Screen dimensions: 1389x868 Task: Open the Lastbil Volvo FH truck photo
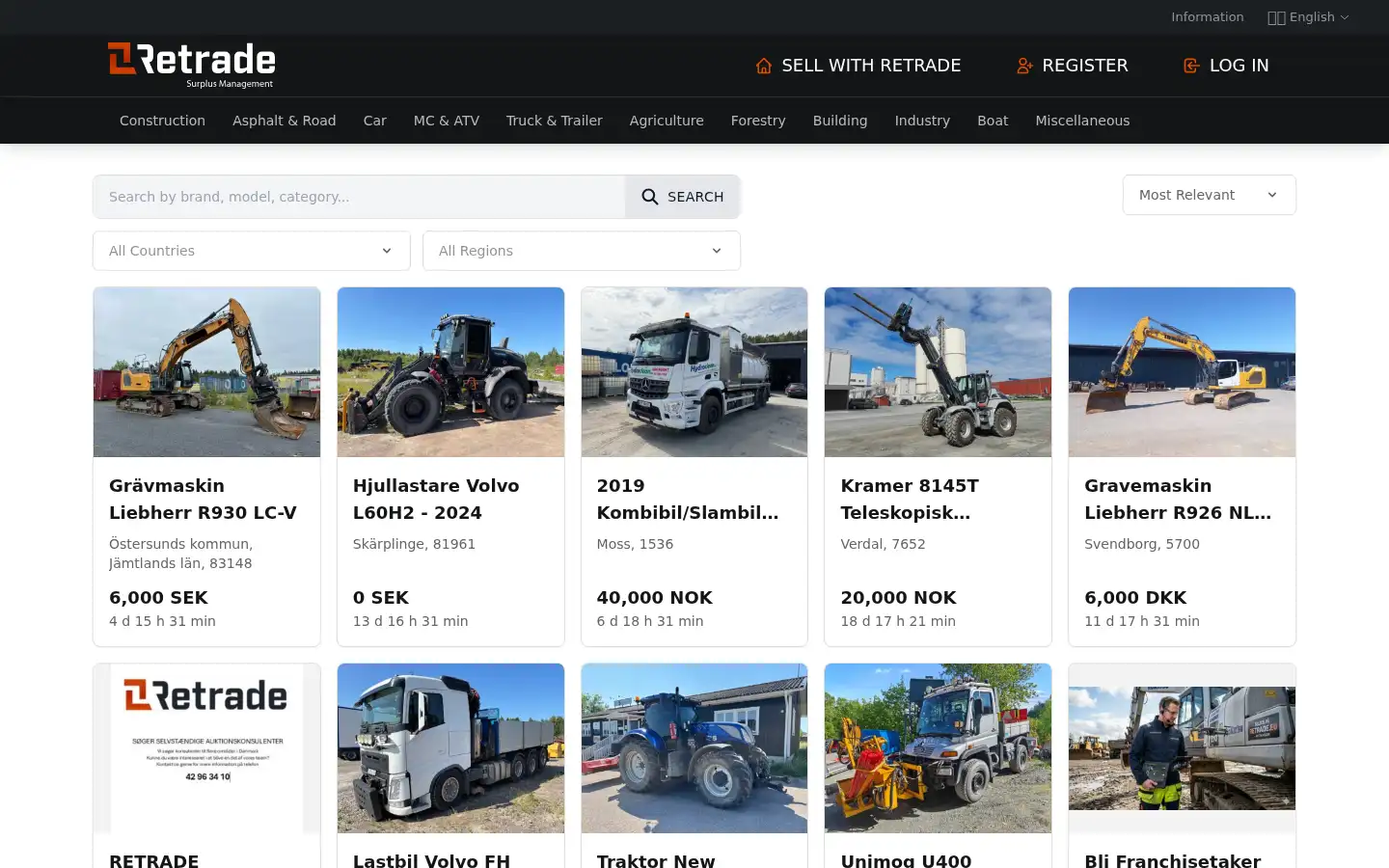point(450,748)
